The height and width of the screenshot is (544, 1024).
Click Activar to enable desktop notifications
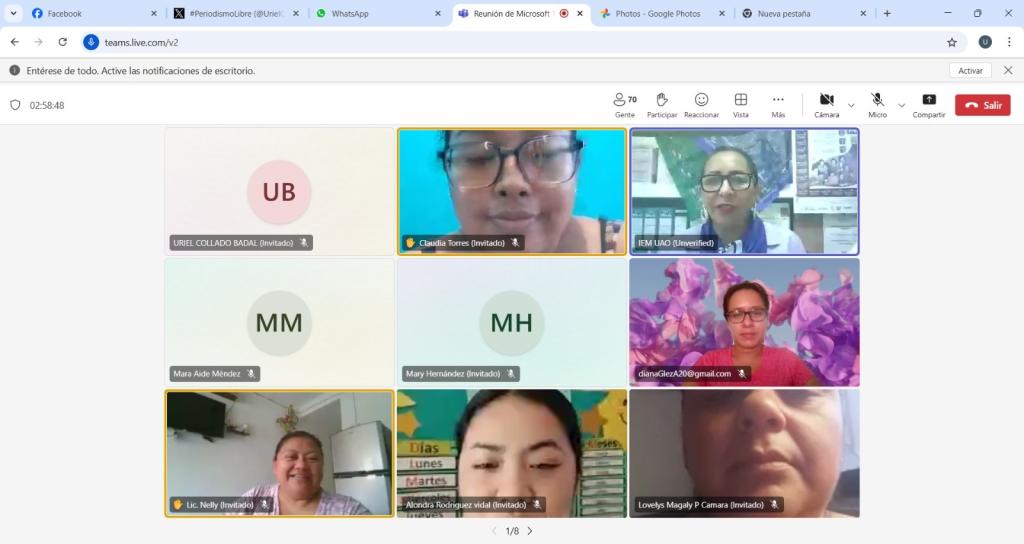tap(970, 71)
